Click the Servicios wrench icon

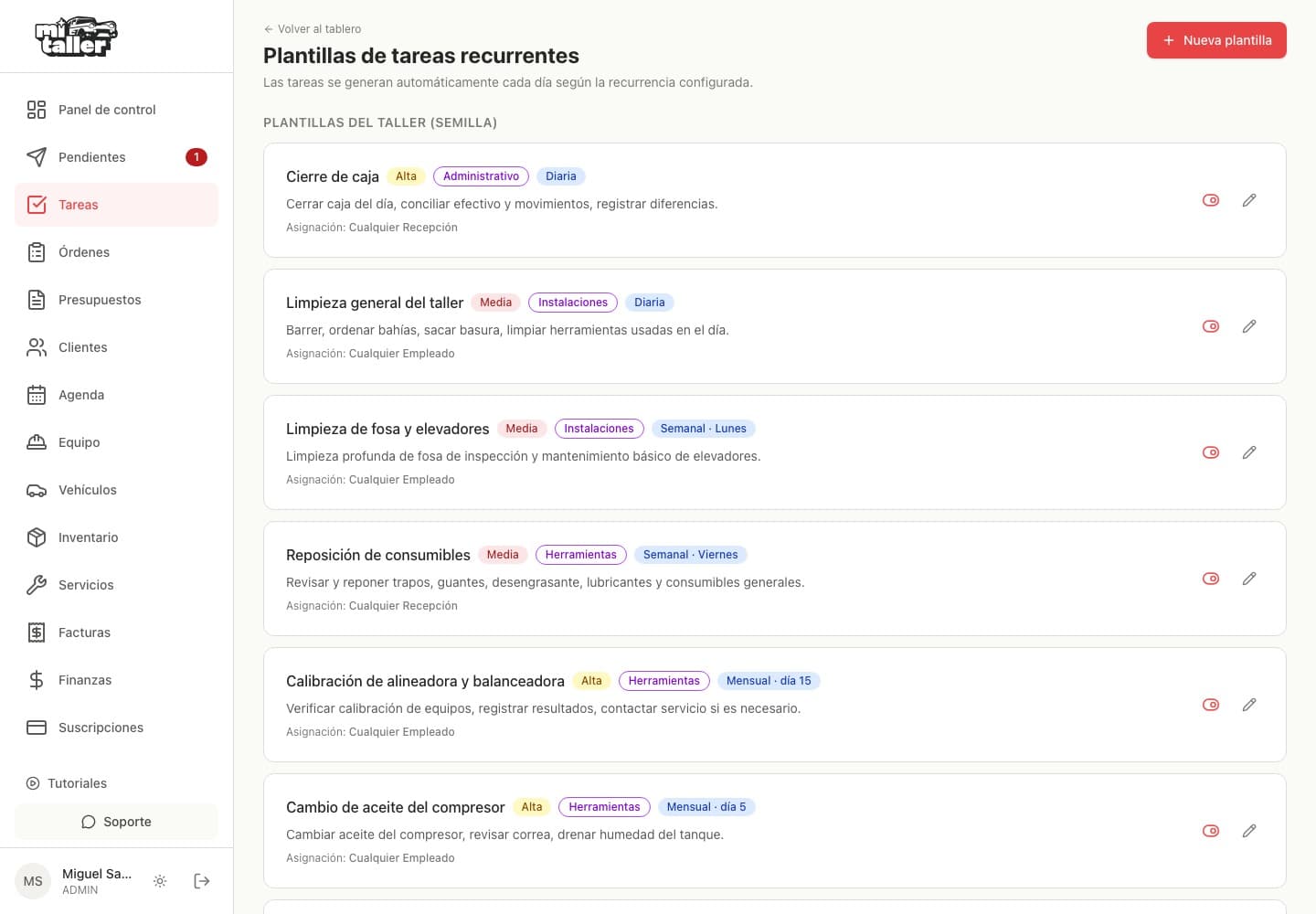point(37,585)
